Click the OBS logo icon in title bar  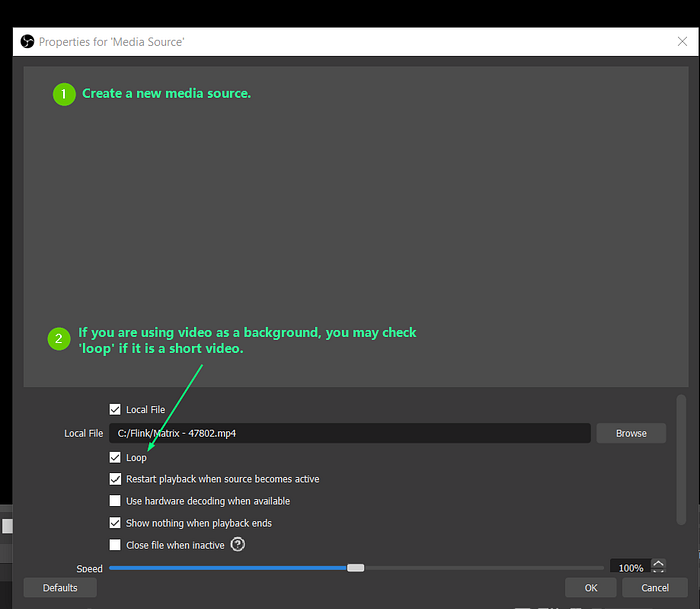tap(27, 42)
